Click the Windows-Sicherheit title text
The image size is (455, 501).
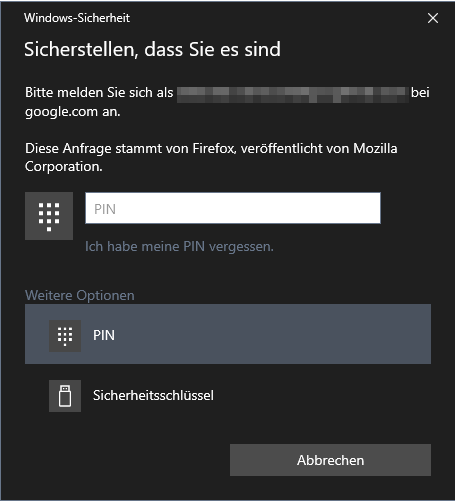tap(77, 18)
